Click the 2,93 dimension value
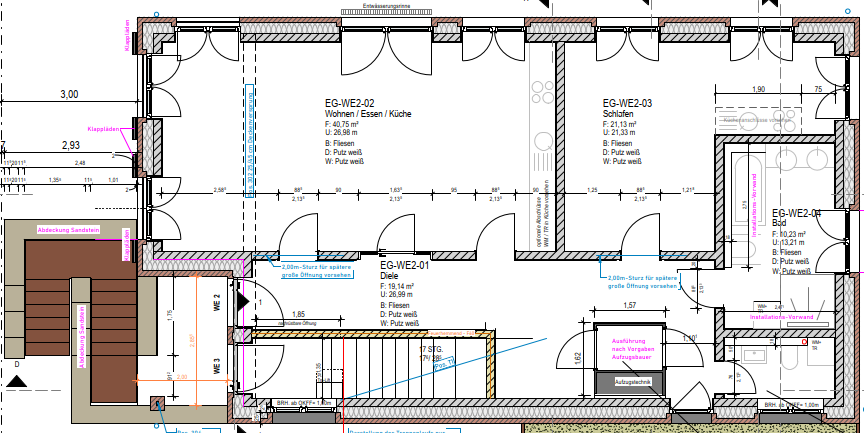 (x=71, y=146)
